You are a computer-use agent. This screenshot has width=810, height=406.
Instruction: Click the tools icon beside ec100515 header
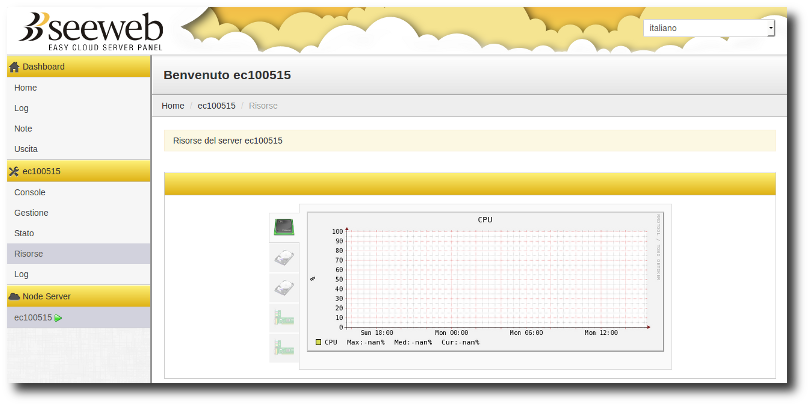pos(14,171)
